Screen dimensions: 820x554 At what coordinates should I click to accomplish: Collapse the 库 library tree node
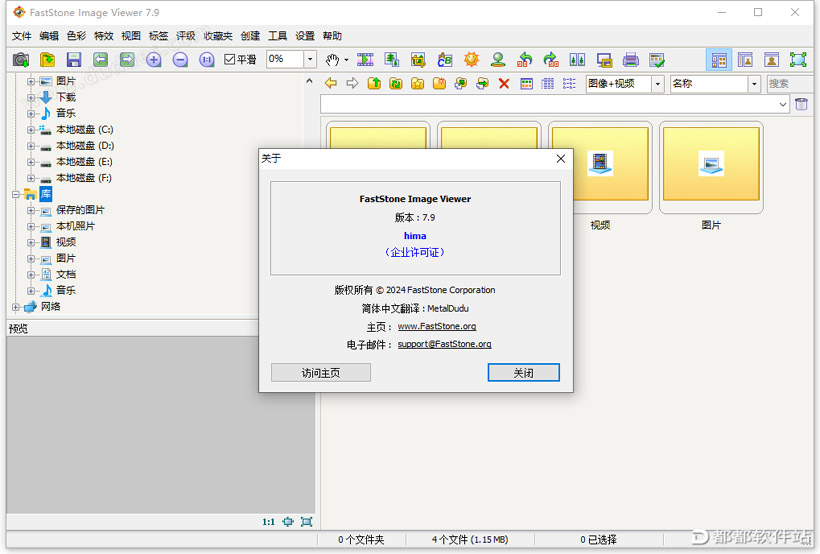(16, 195)
